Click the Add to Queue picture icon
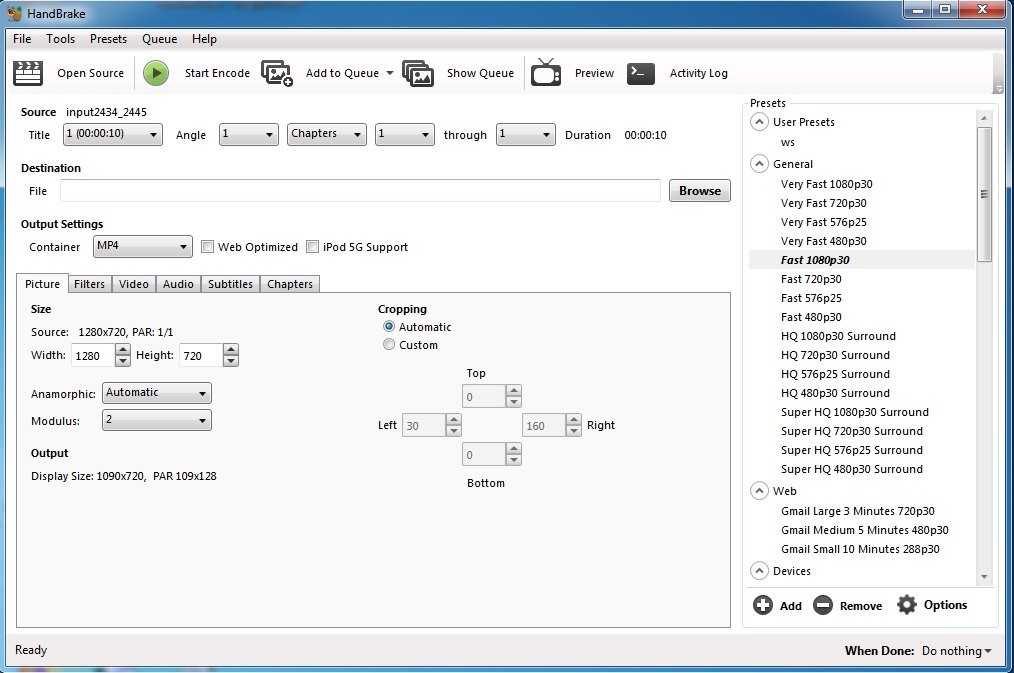Image resolution: width=1014 pixels, height=673 pixels. [277, 73]
